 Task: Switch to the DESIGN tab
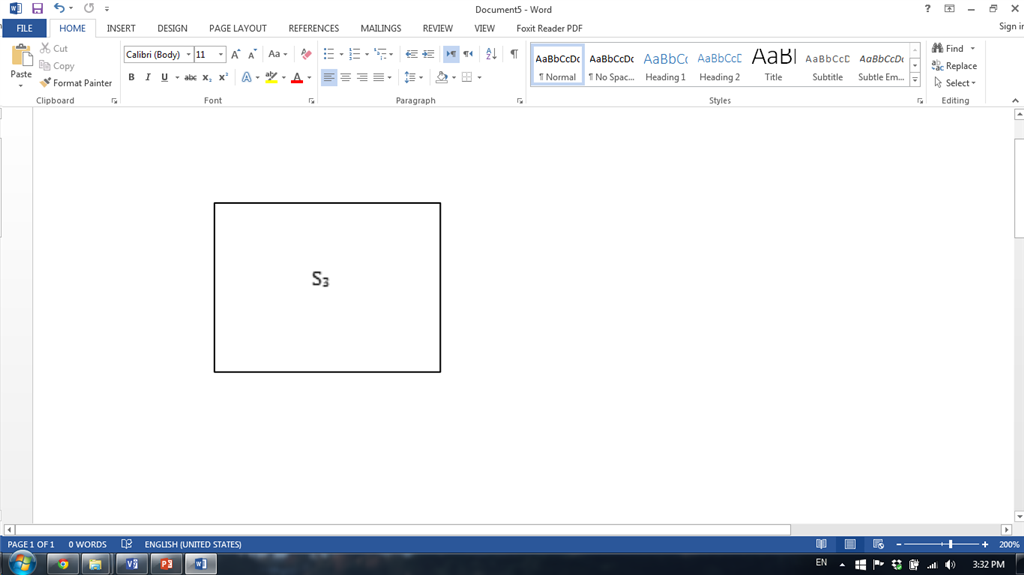pyautogui.click(x=172, y=28)
